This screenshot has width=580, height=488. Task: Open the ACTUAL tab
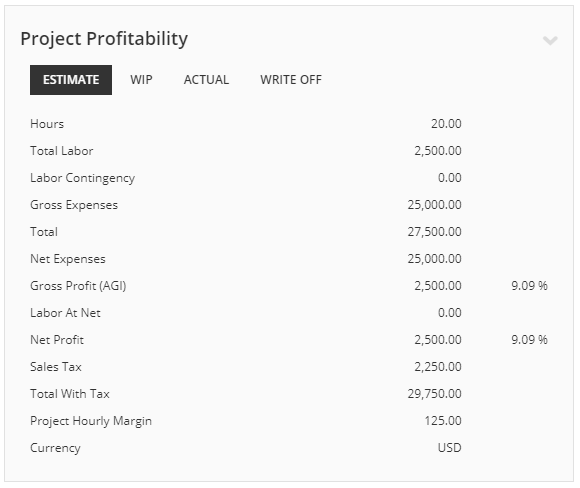click(206, 80)
